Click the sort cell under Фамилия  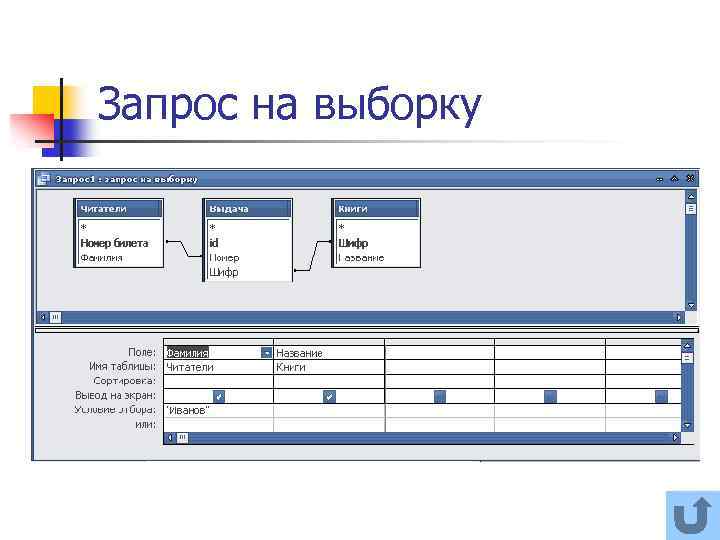pos(218,381)
